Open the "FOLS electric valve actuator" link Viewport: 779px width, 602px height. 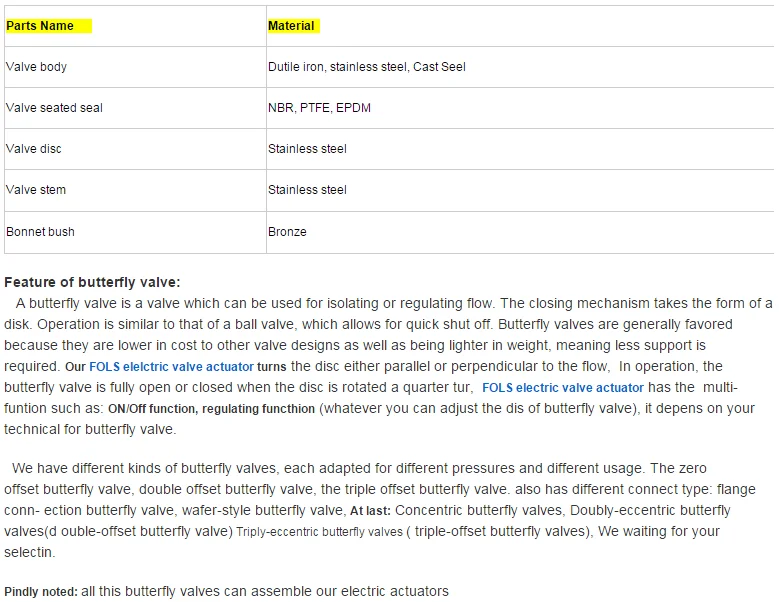562,388
